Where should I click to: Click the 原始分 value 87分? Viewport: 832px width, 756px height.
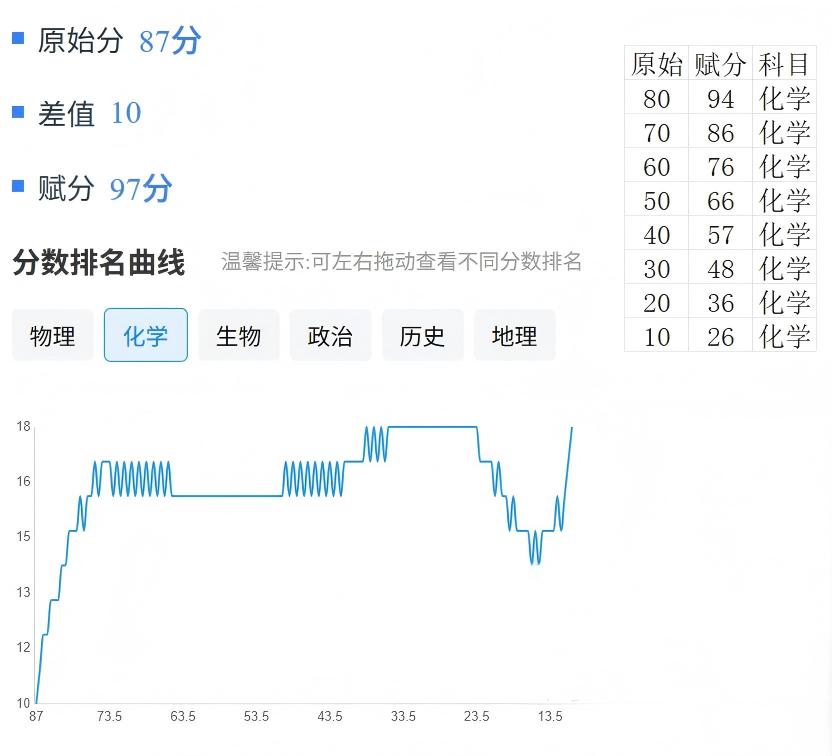pyautogui.click(x=170, y=41)
